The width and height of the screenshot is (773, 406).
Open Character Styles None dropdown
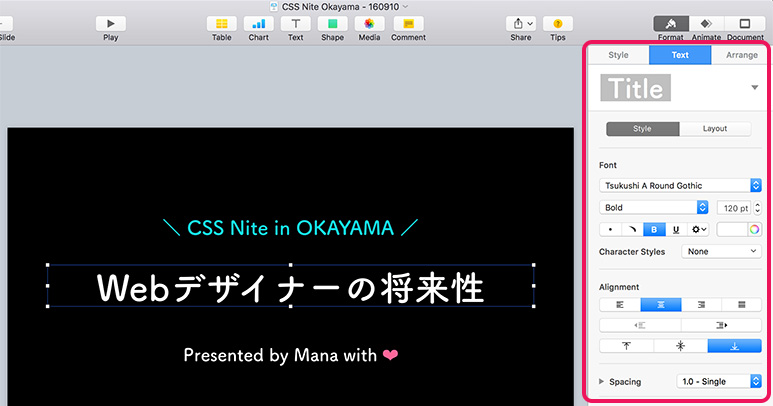point(721,251)
